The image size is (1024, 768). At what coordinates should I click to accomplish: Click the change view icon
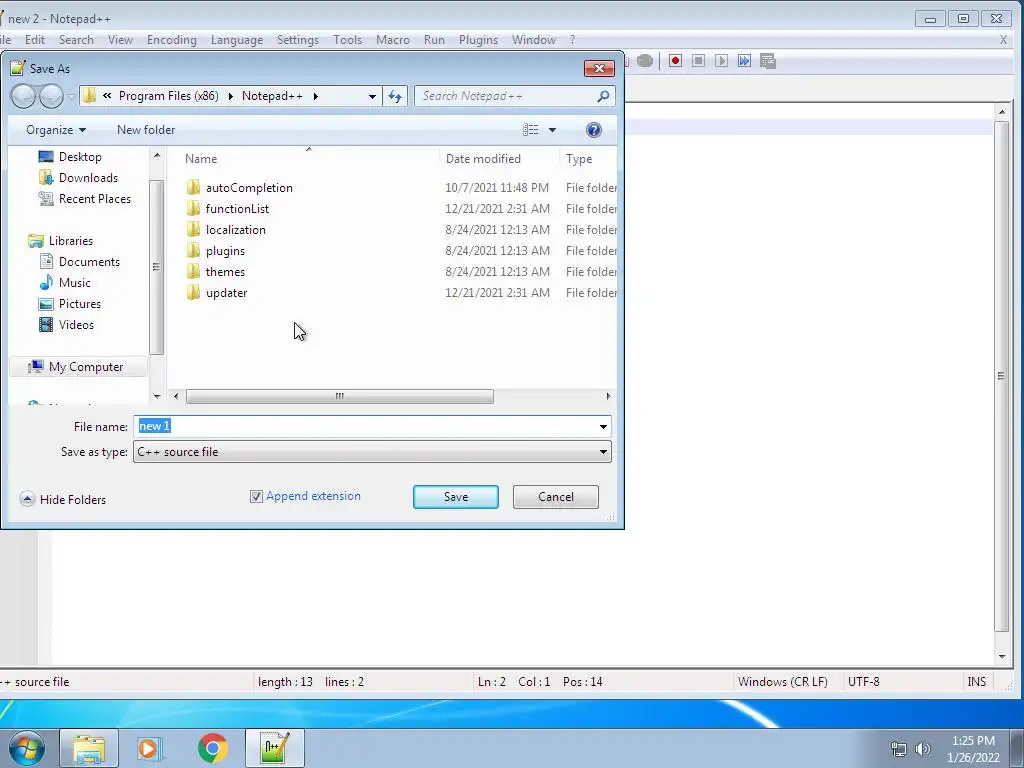(x=531, y=130)
